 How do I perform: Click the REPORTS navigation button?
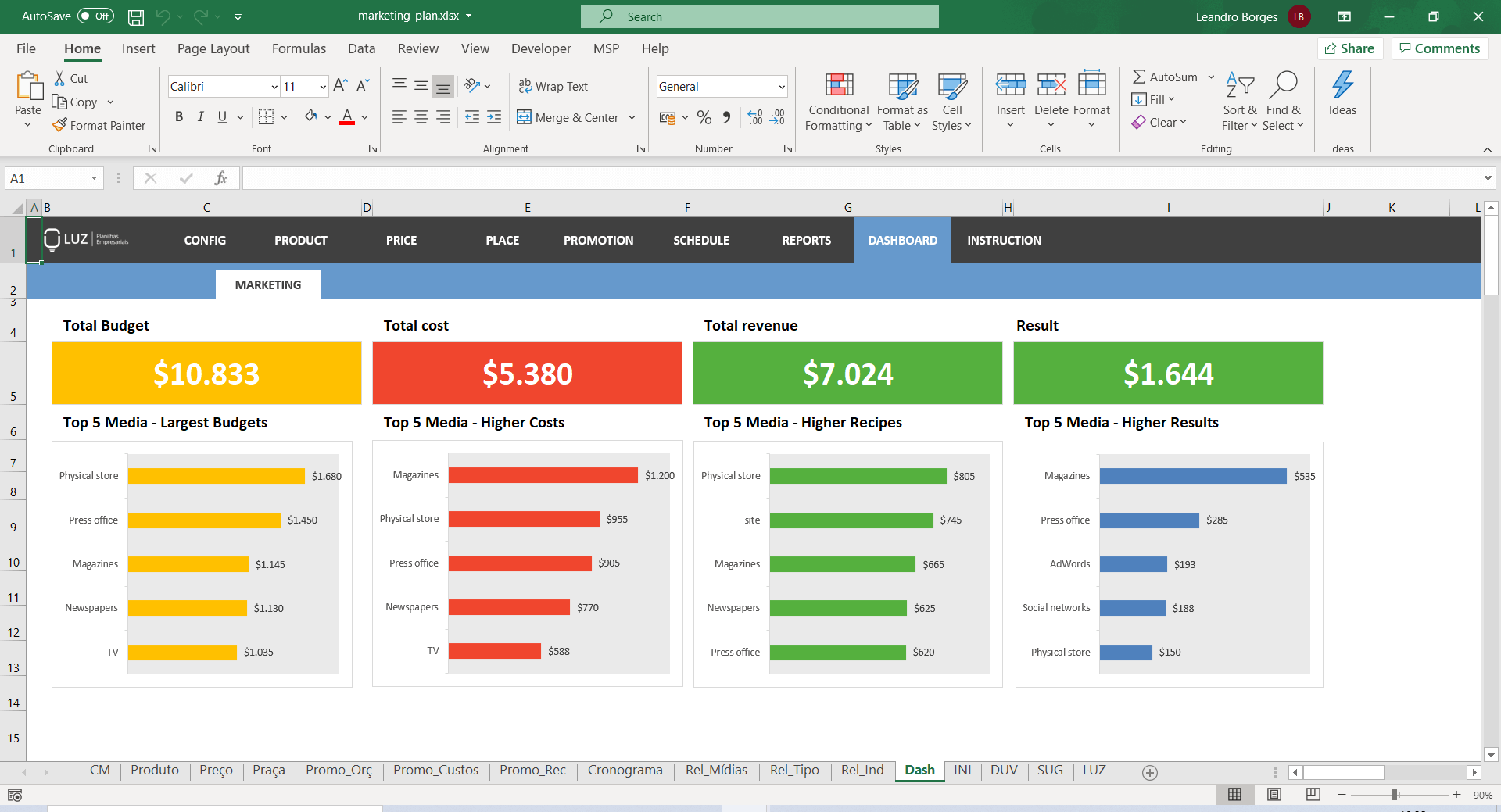coord(806,241)
